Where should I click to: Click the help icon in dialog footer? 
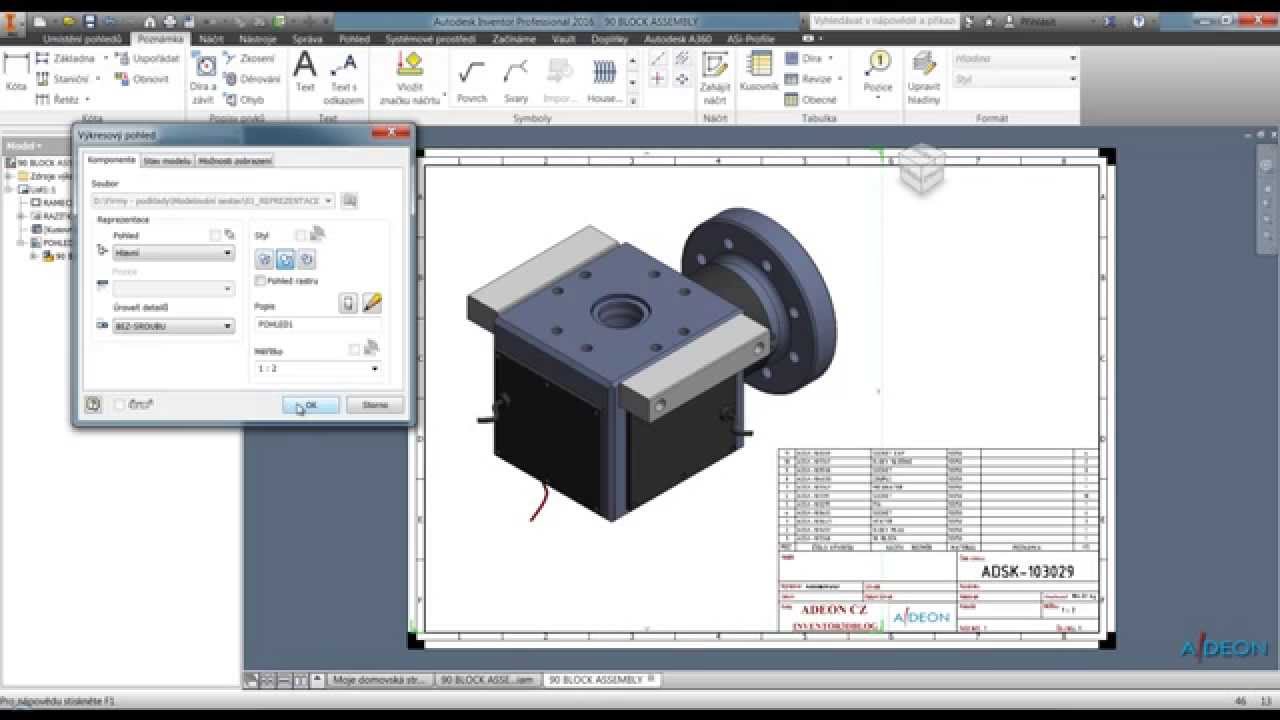pyautogui.click(x=93, y=405)
